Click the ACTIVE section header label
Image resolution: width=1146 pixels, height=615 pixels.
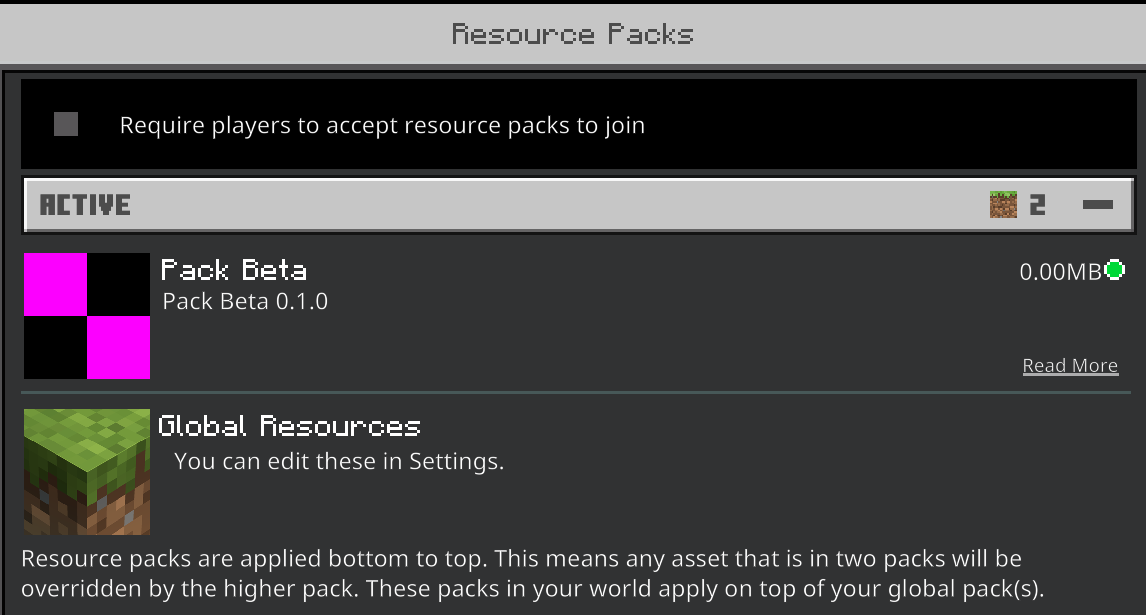tap(85, 205)
